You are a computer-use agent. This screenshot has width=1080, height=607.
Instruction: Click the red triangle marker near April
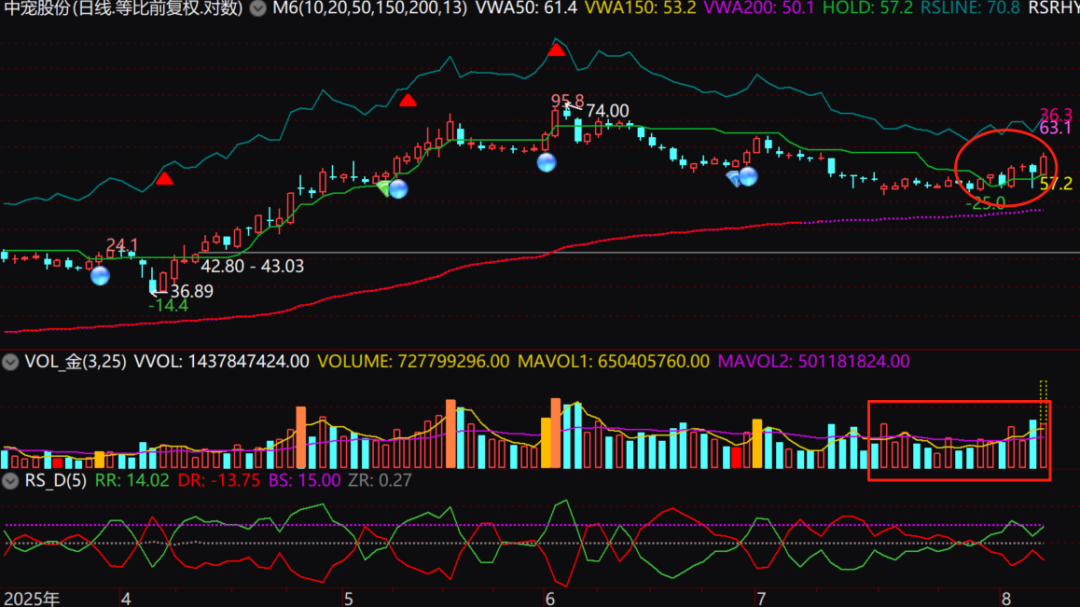click(164, 178)
